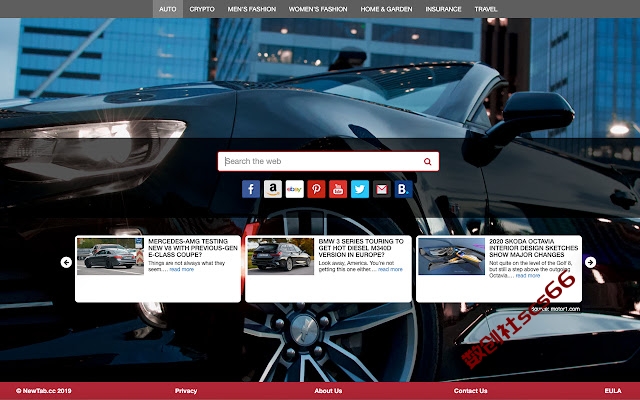Switch to the Women's Fashion tab

point(318,9)
